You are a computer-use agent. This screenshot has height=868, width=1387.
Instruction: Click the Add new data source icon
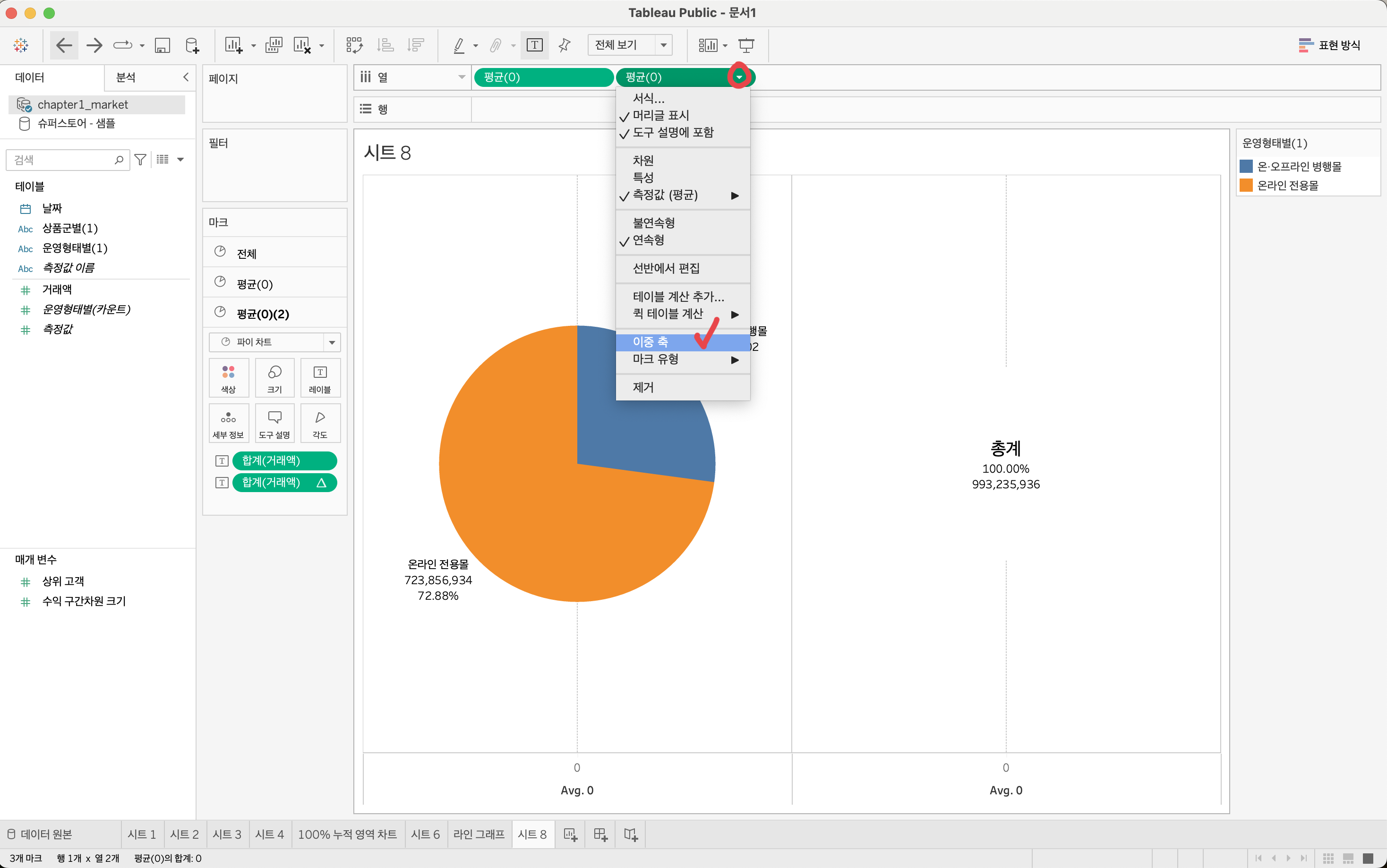coord(192,45)
